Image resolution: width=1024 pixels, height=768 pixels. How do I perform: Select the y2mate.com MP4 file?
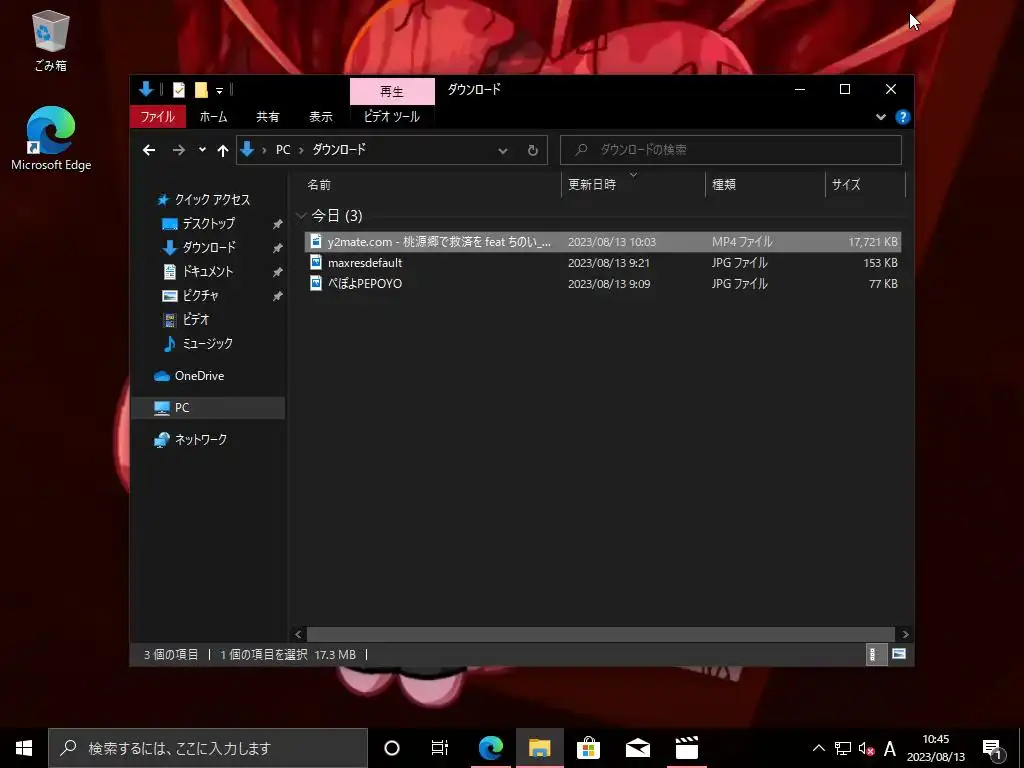(603, 242)
